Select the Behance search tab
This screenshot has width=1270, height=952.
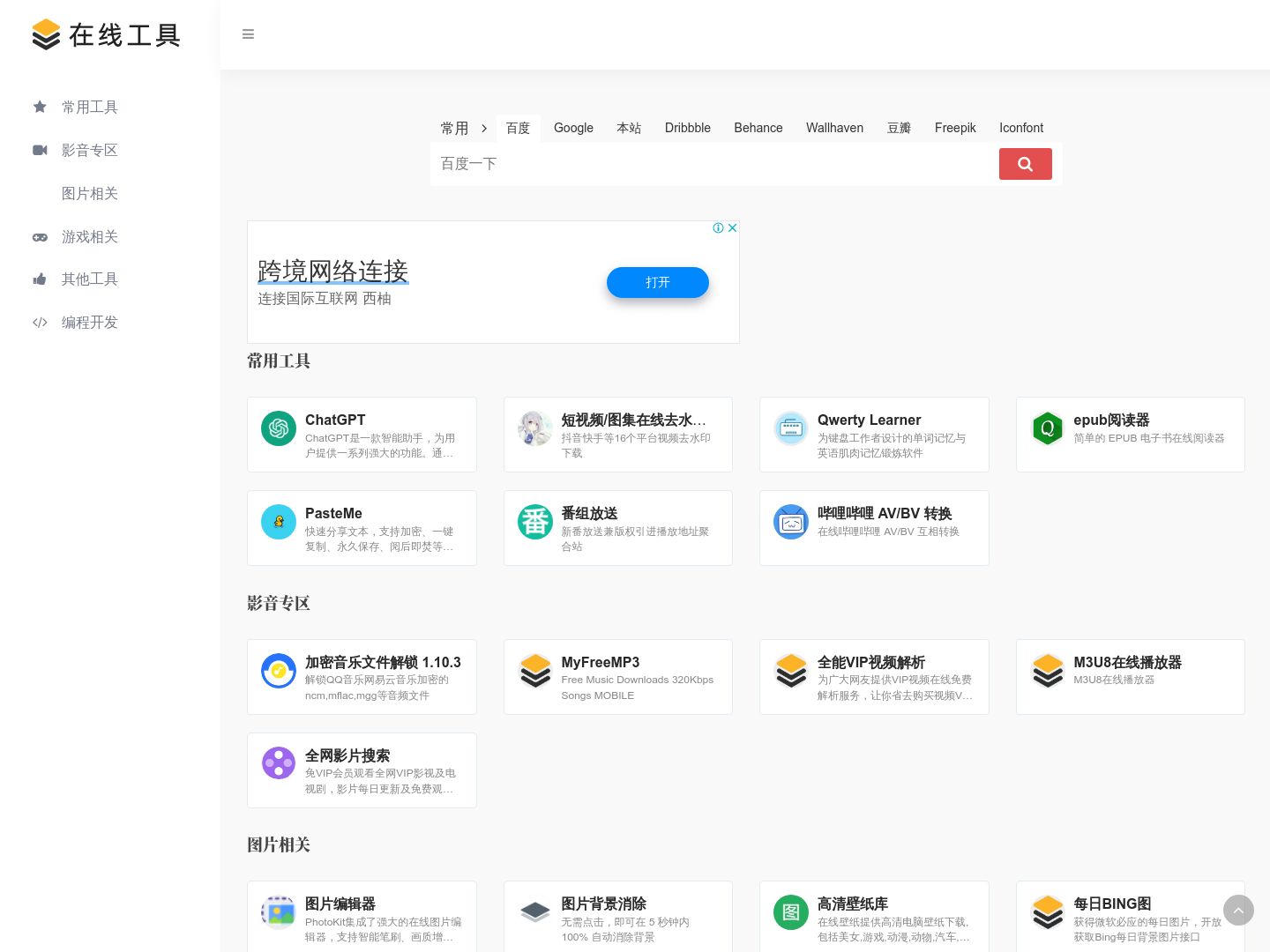pos(758,128)
